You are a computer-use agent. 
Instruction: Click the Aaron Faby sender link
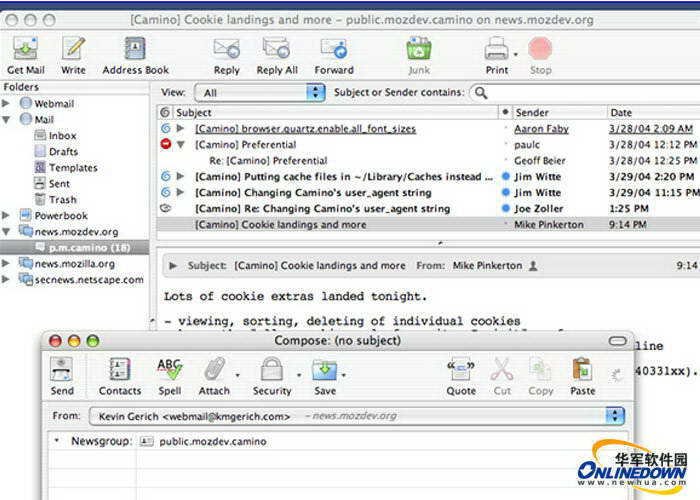[542, 129]
